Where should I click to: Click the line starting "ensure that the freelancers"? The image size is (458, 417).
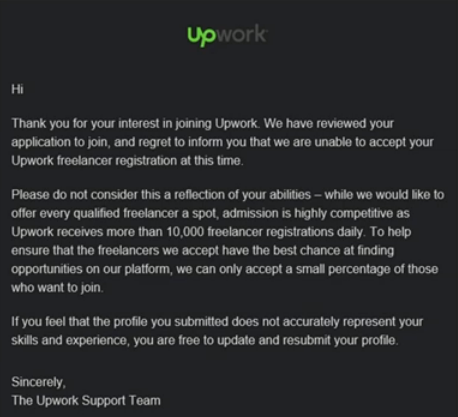pyautogui.click(x=203, y=251)
